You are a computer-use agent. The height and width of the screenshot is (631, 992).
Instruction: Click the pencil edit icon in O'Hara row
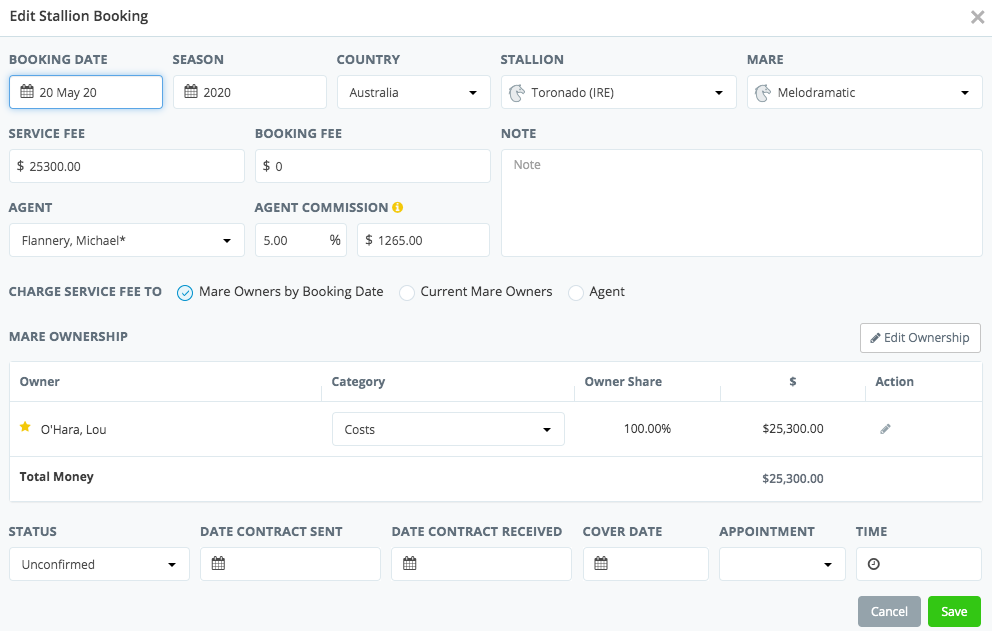(x=885, y=429)
